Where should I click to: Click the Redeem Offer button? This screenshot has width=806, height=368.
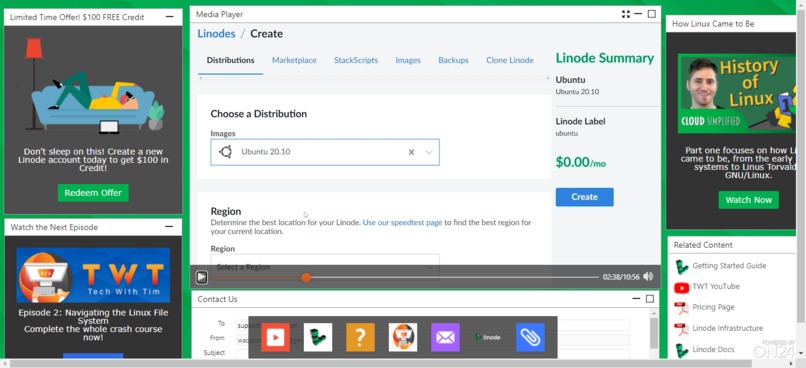(x=93, y=193)
